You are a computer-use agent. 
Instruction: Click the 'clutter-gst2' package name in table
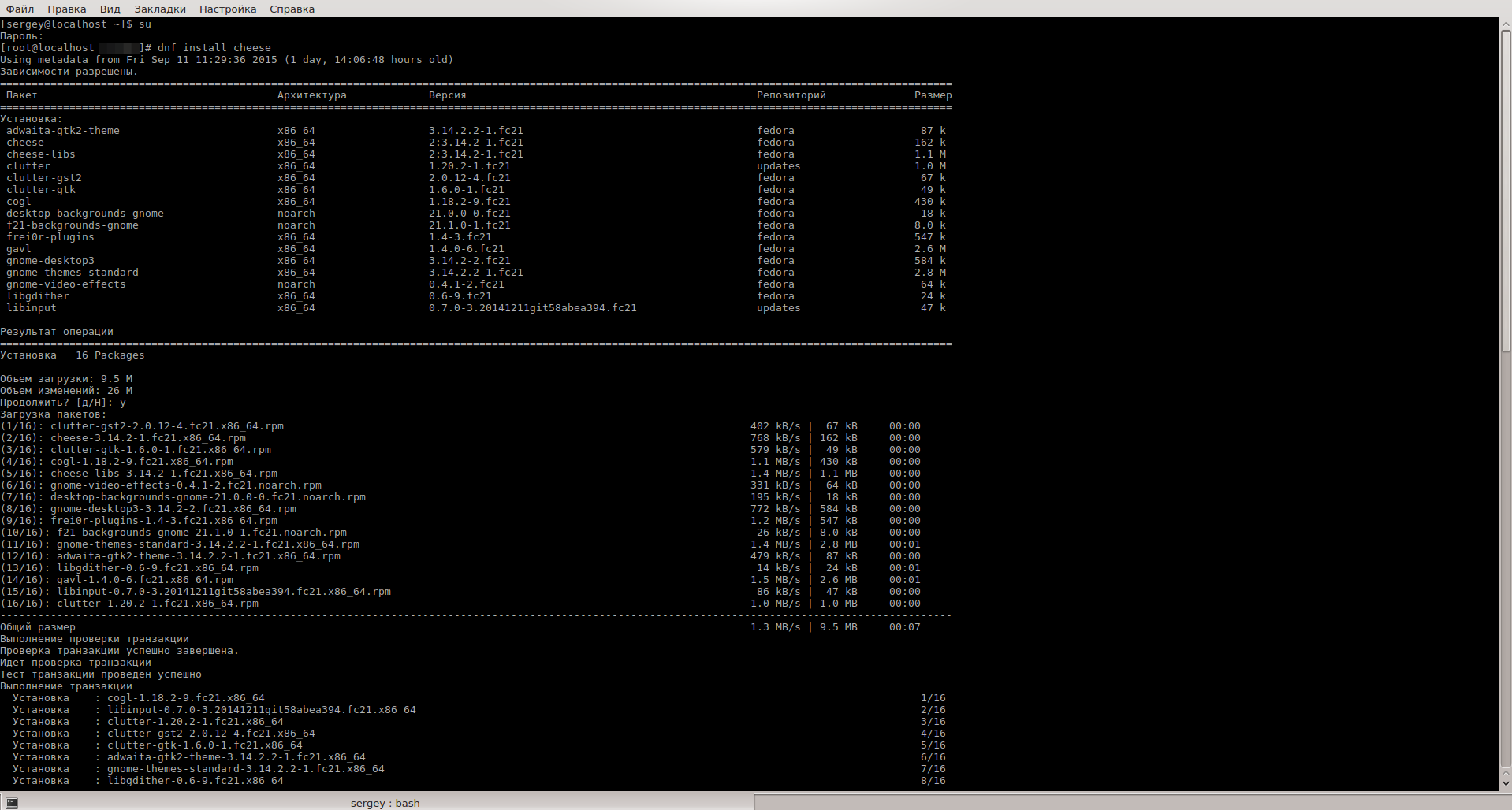pyautogui.click(x=44, y=178)
